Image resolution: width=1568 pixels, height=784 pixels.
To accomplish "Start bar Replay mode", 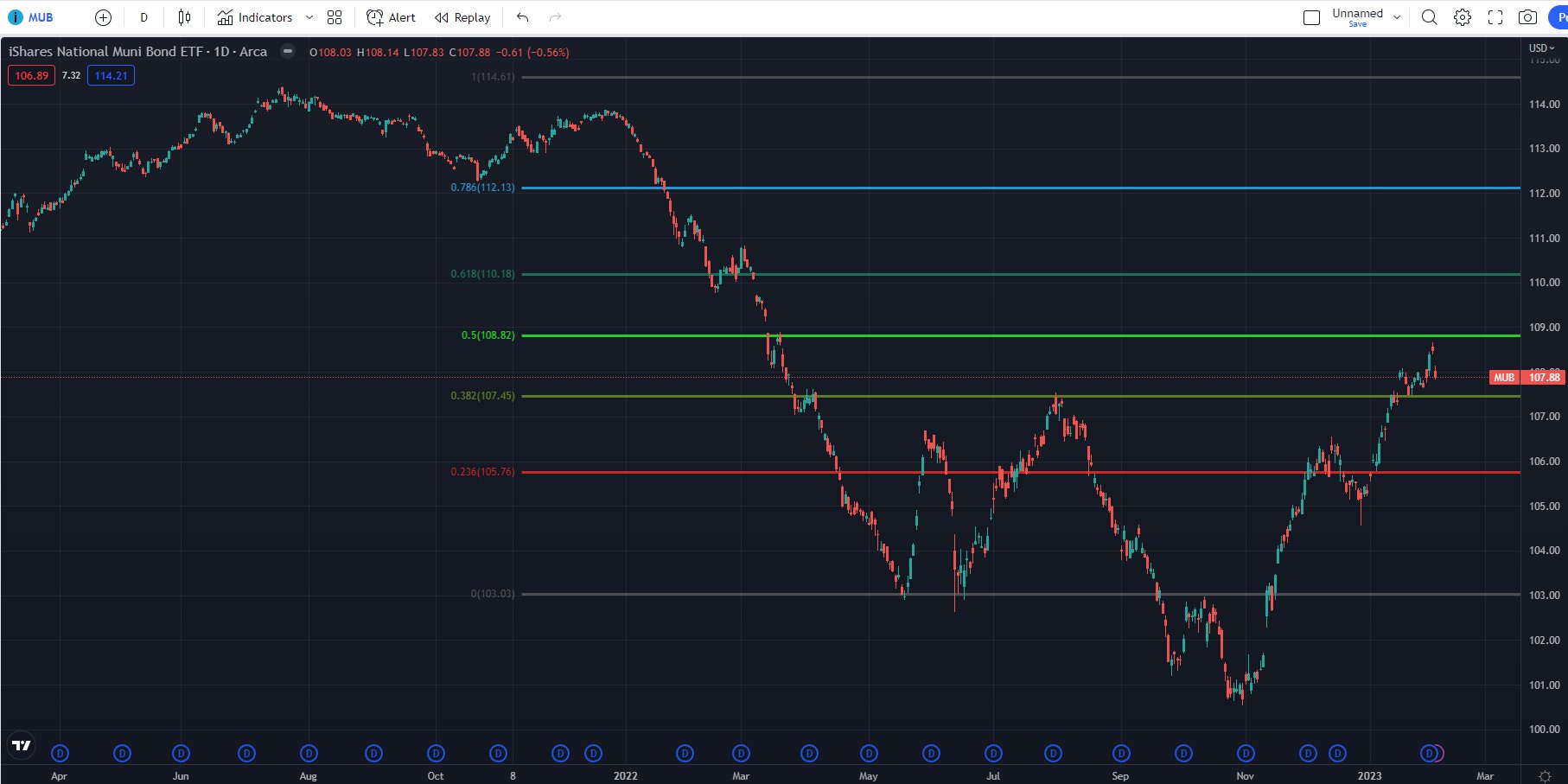I will [x=462, y=17].
